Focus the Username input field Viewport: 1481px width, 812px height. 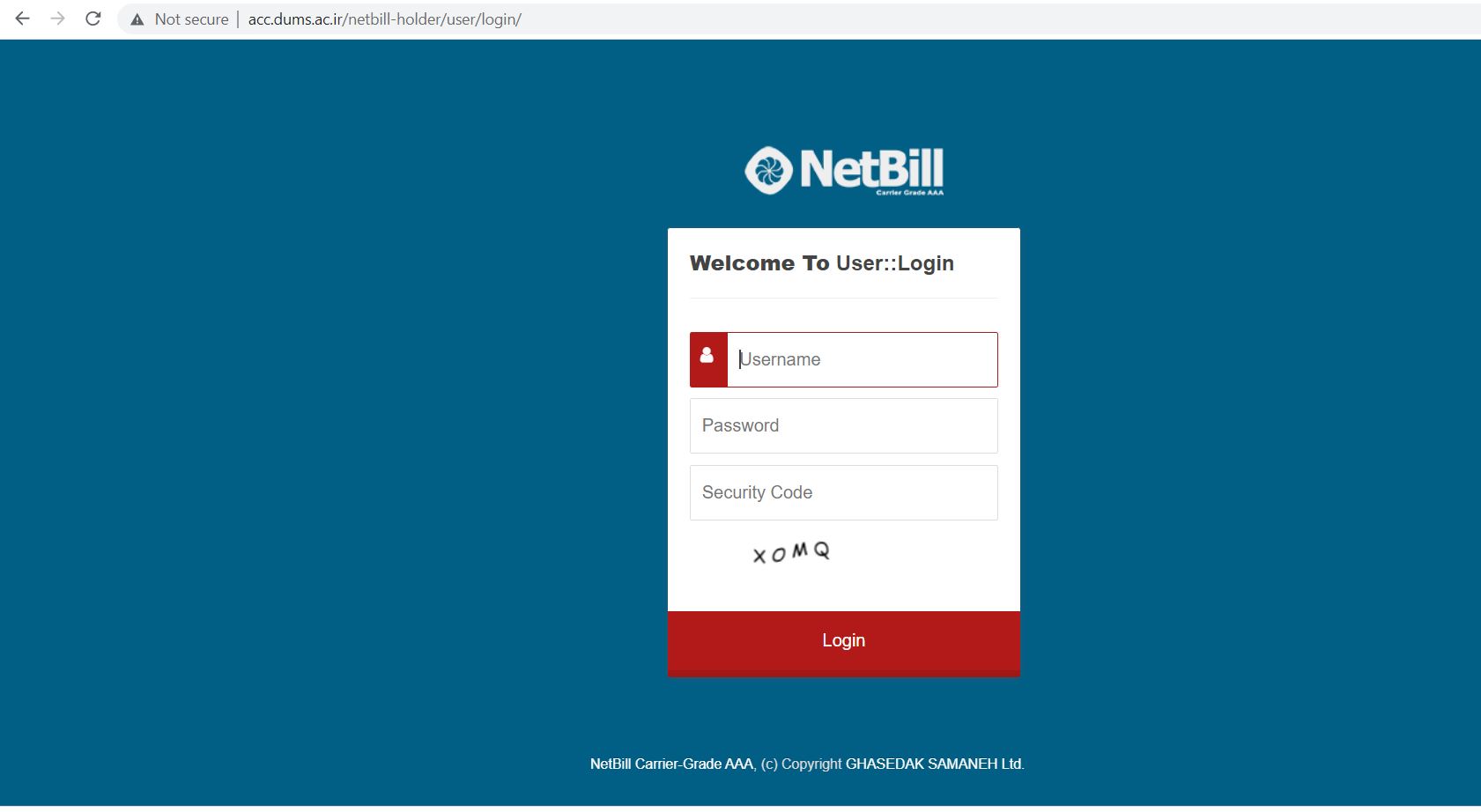pos(863,359)
